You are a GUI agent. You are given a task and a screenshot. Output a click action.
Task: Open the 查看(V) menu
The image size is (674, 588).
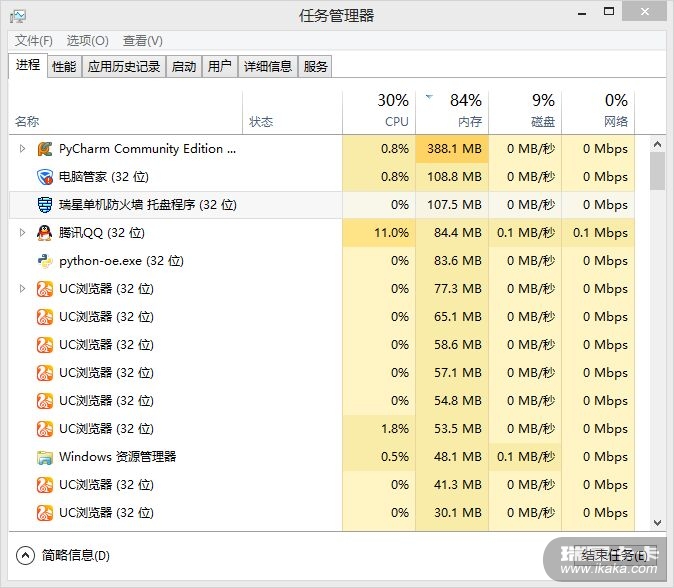[x=143, y=41]
